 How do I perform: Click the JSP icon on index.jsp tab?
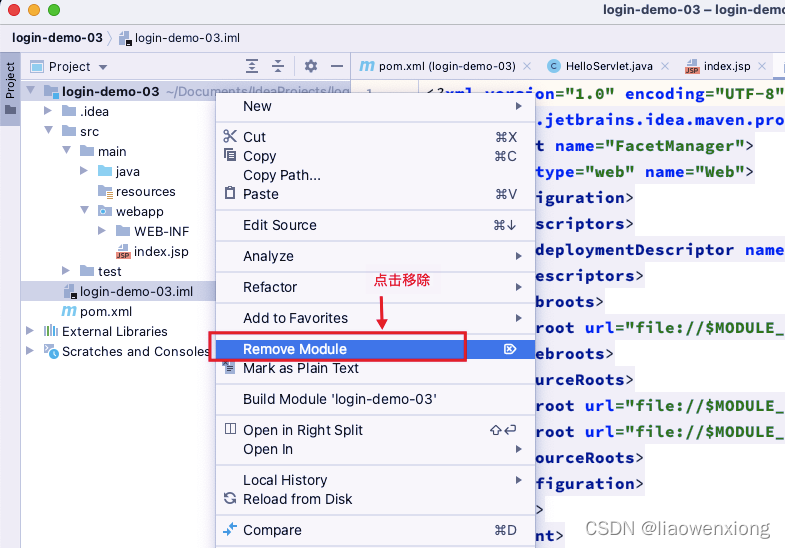pyautogui.click(x=692, y=67)
